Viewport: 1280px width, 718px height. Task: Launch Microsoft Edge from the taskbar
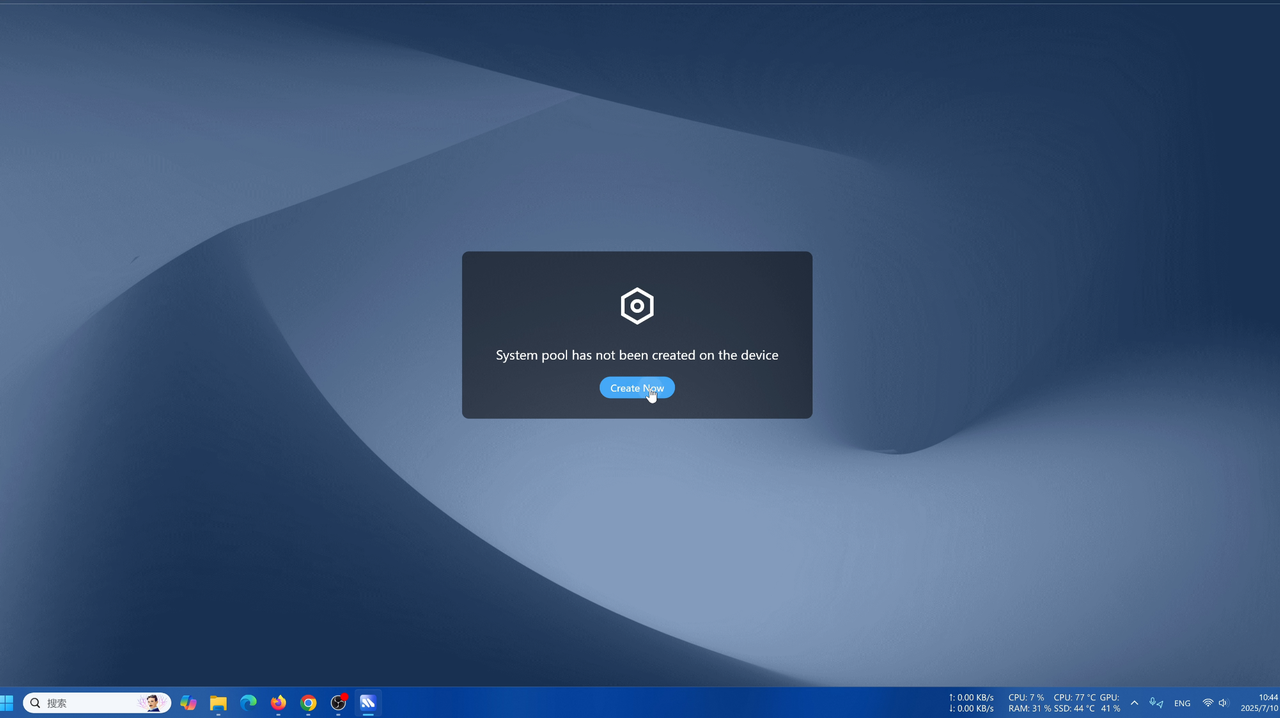[248, 703]
